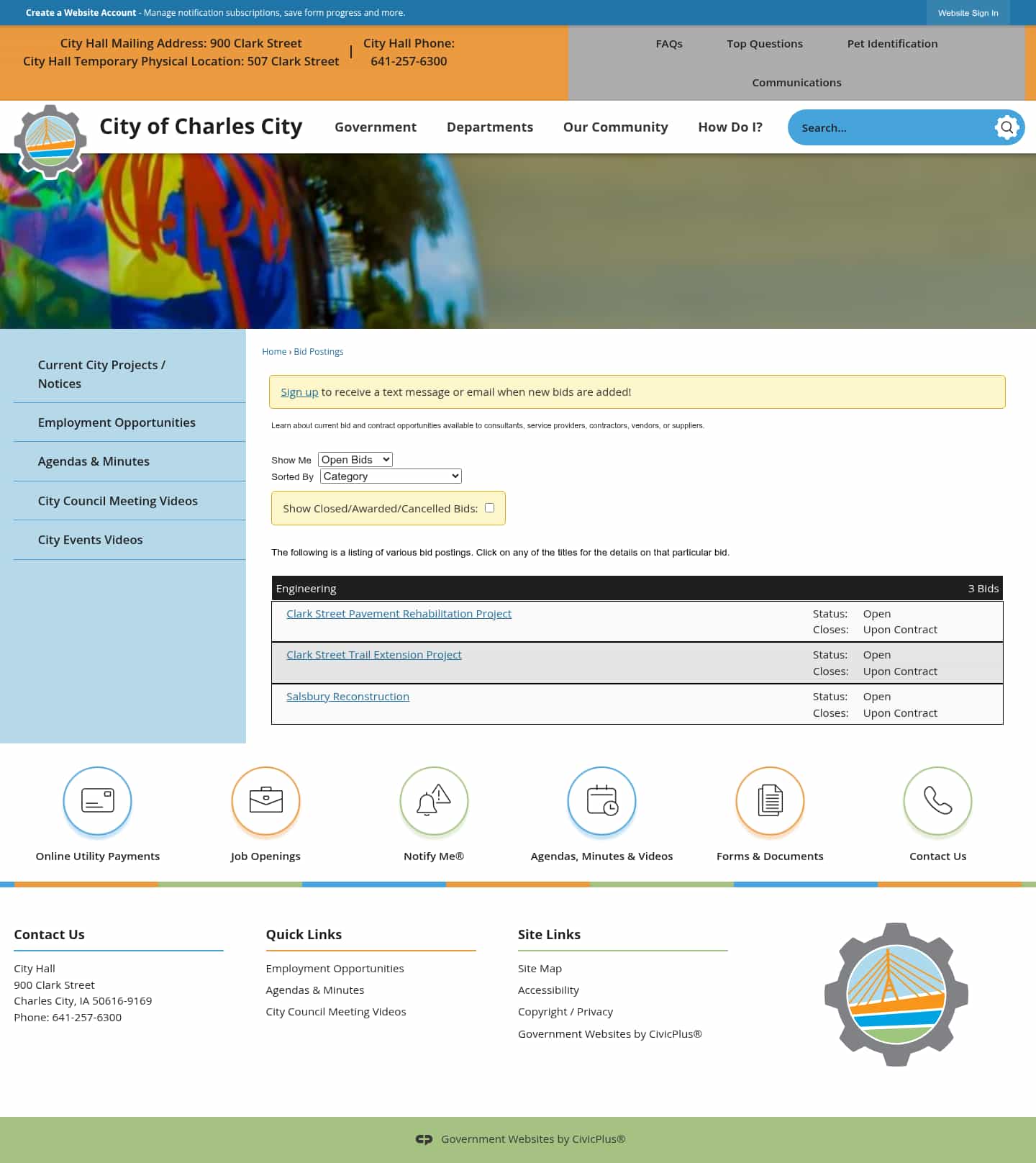The image size is (1036, 1163).
Task: Click footer Phone: 641-257-6300 text
Action: pos(68,1018)
